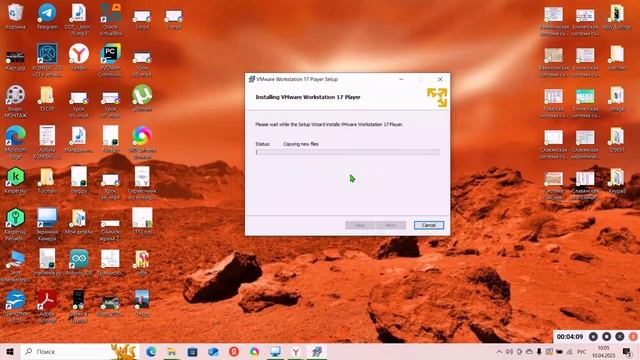Click the greyed-out Next button in Setup

click(391, 225)
